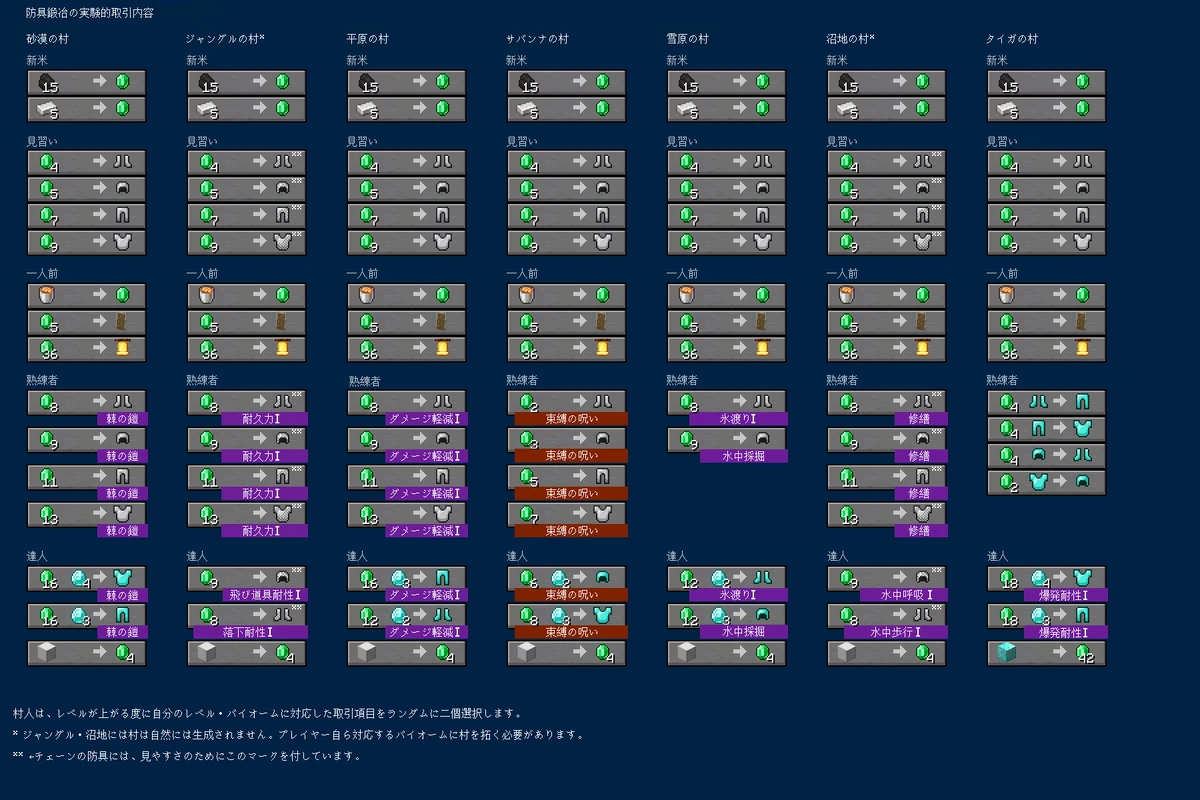Image resolution: width=1200 pixels, height=800 pixels.
Task: Switch to the 雪原の村 column header
Action: click(x=688, y=40)
